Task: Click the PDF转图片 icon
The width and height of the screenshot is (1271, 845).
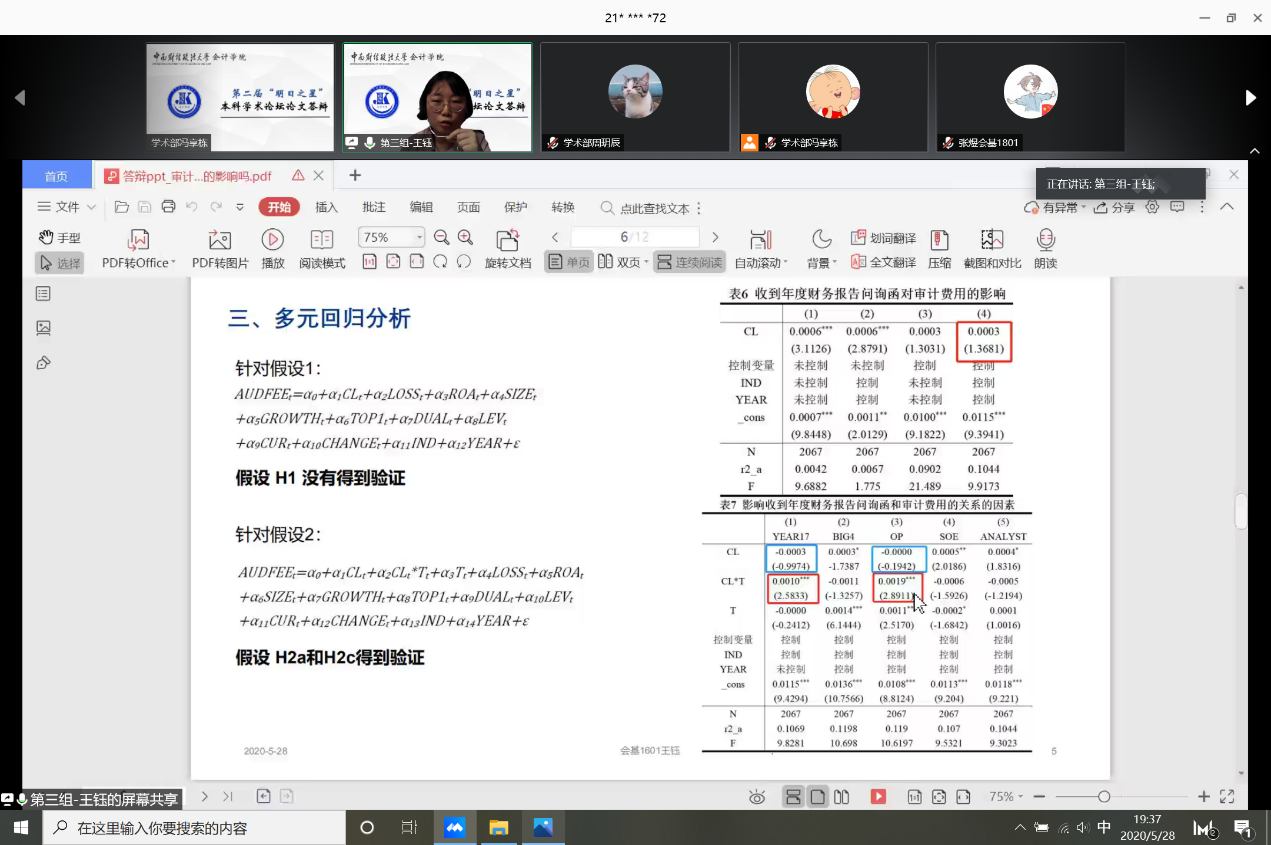Action: coord(220,240)
